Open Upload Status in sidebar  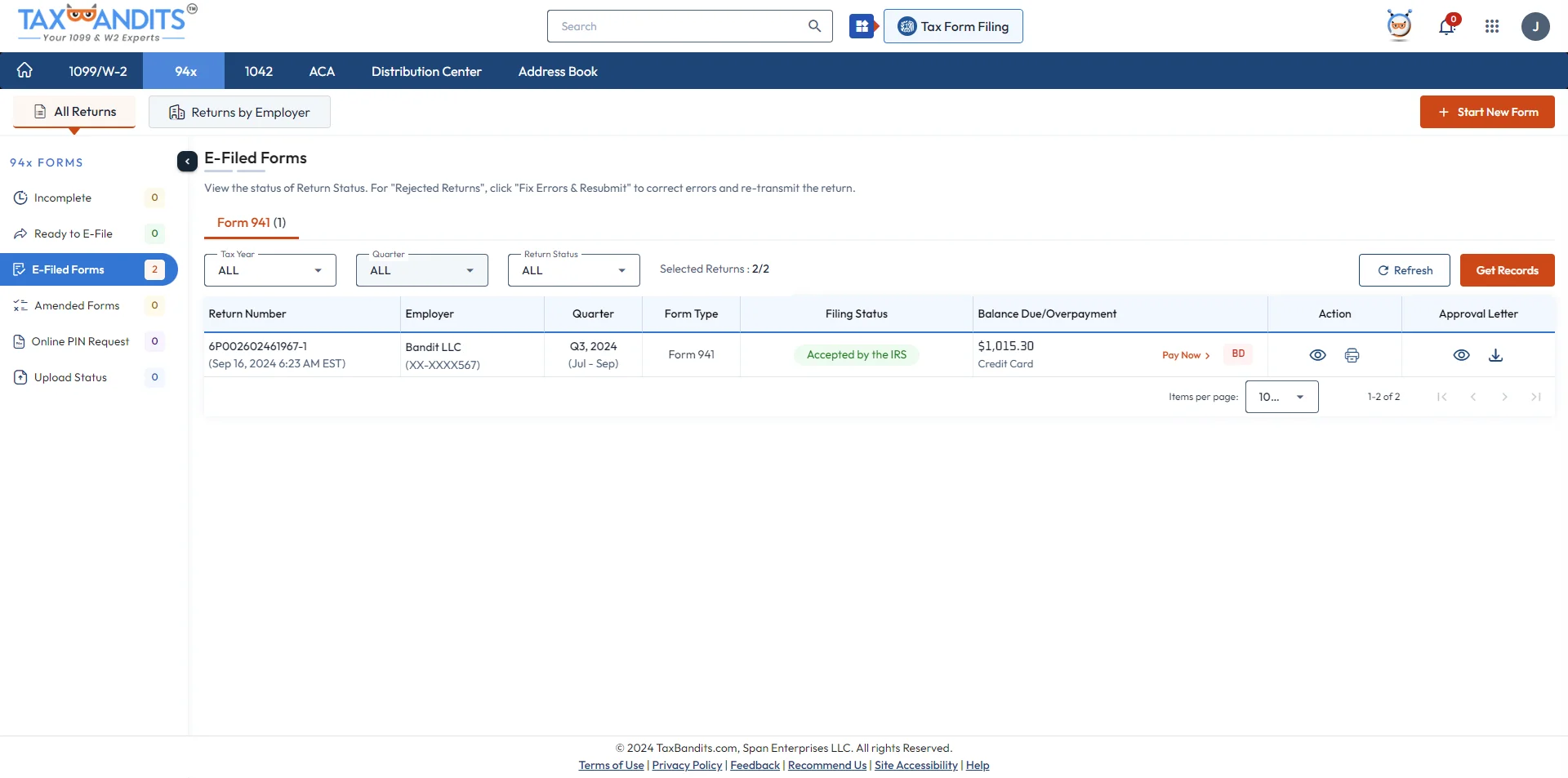[88, 377]
